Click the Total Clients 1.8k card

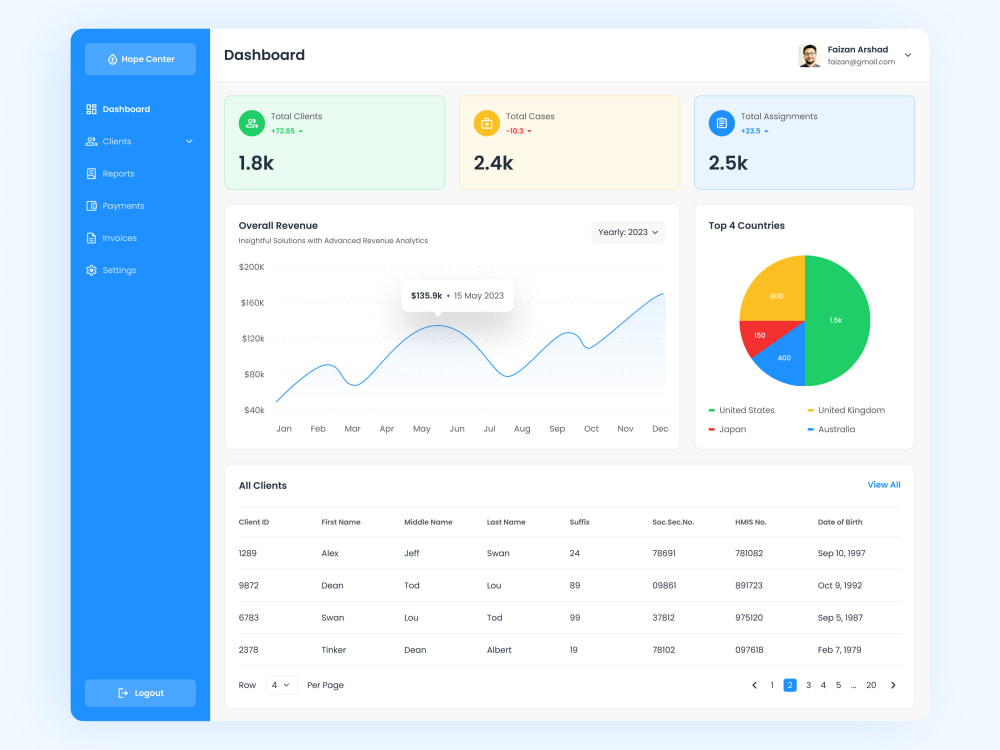coord(335,142)
